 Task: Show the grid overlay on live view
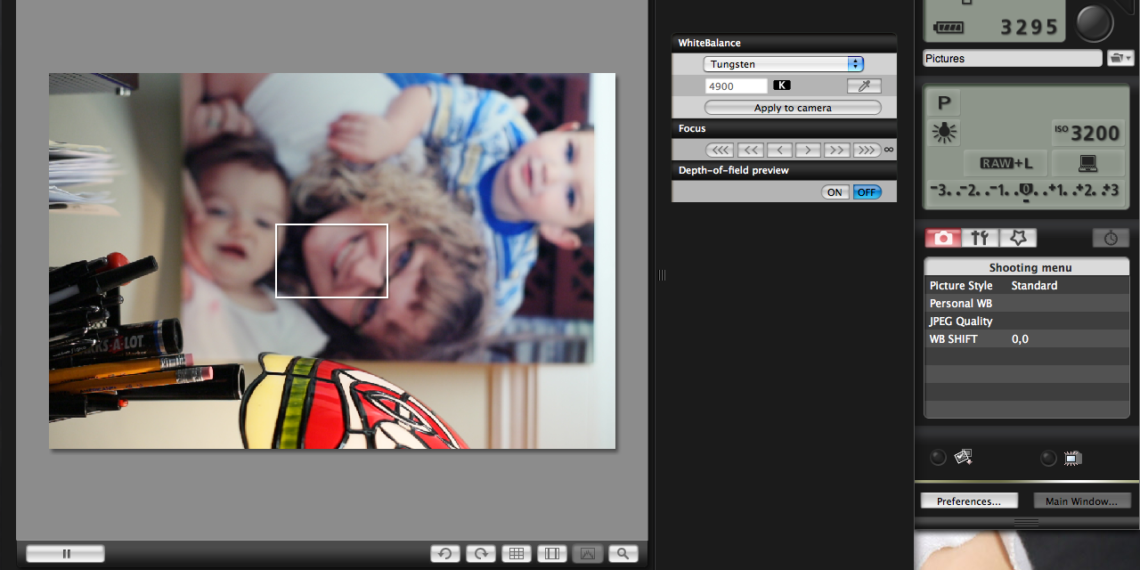516,554
